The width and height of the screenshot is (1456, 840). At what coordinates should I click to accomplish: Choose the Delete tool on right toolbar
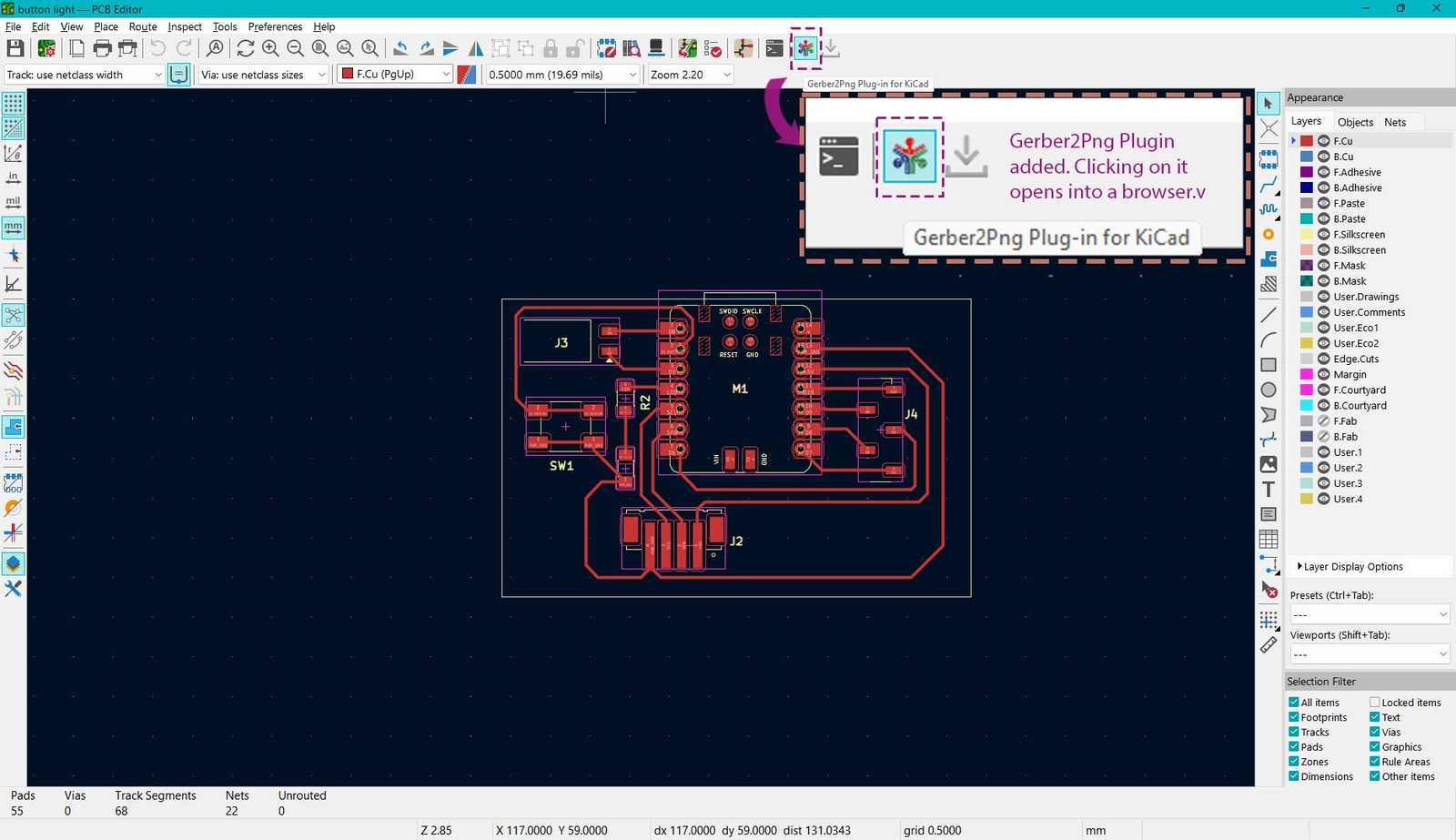click(1269, 590)
